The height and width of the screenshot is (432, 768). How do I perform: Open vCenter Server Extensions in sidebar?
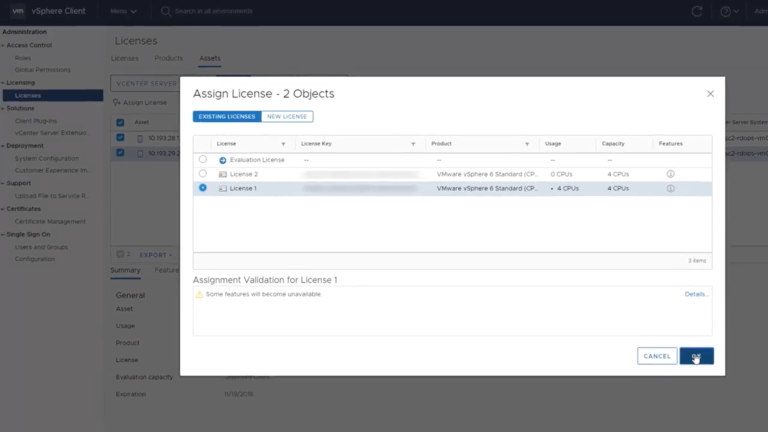51,133
